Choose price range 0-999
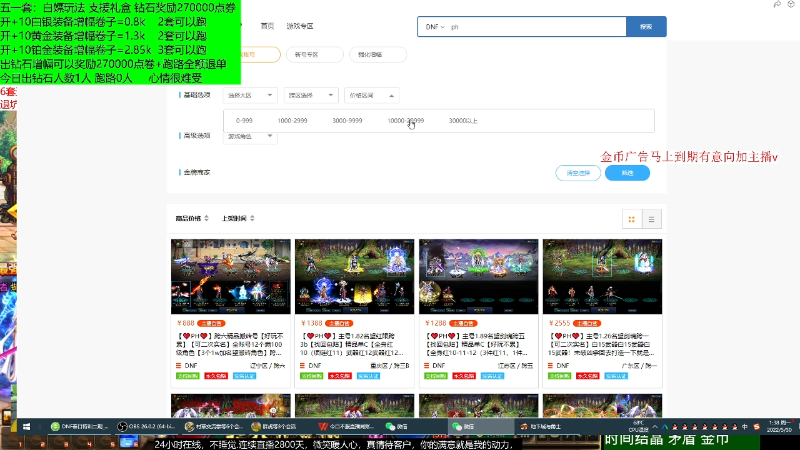 (244, 121)
